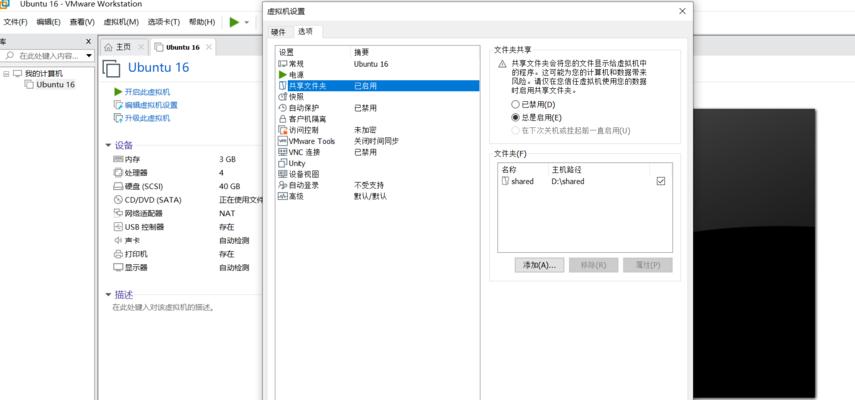This screenshot has width=855, height=400.
Task: Click the green power-on play toolbar icon
Action: click(234, 22)
